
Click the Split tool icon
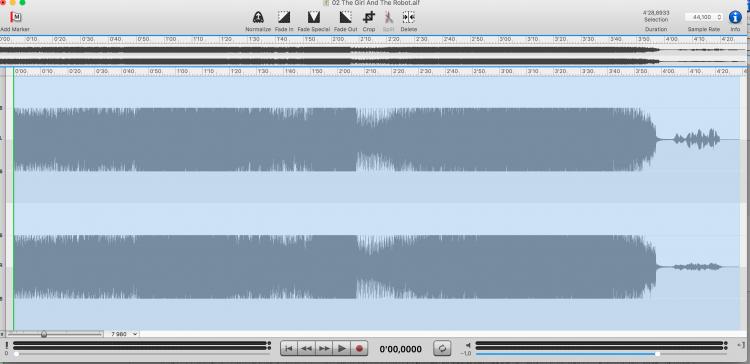(x=388, y=17)
